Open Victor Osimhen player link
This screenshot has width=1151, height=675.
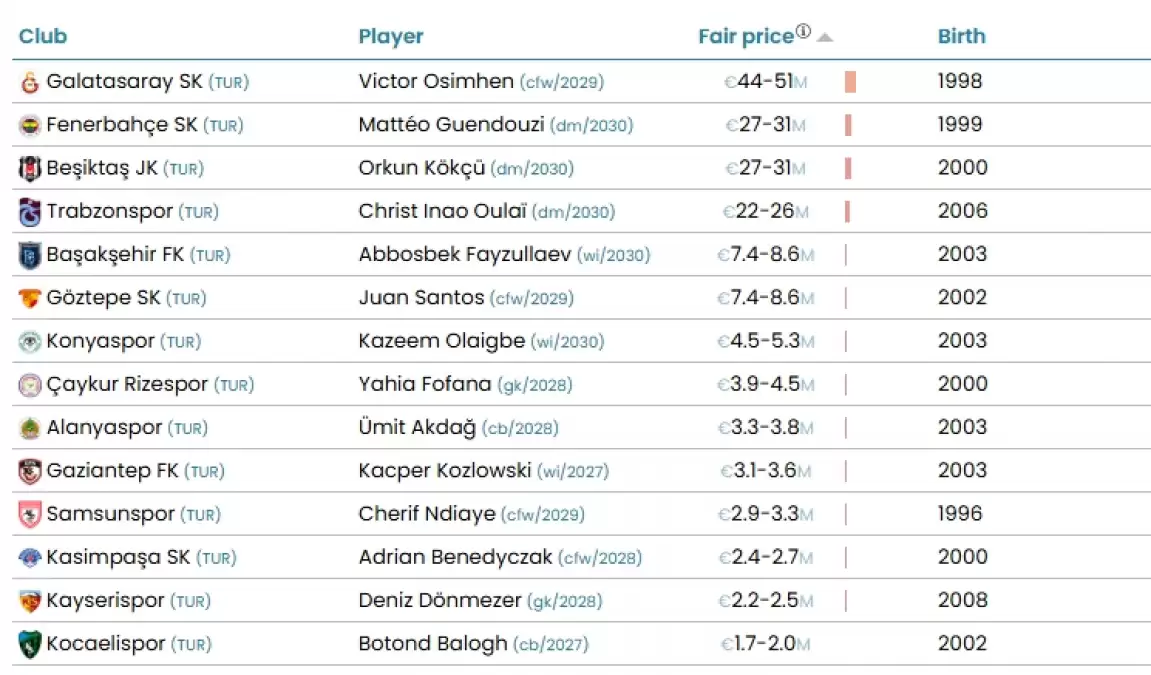click(436, 82)
